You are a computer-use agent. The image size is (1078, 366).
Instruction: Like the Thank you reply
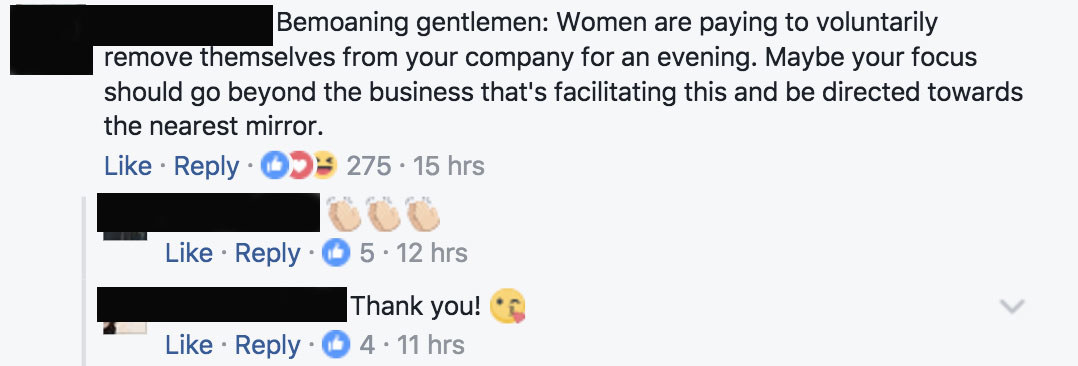click(189, 344)
